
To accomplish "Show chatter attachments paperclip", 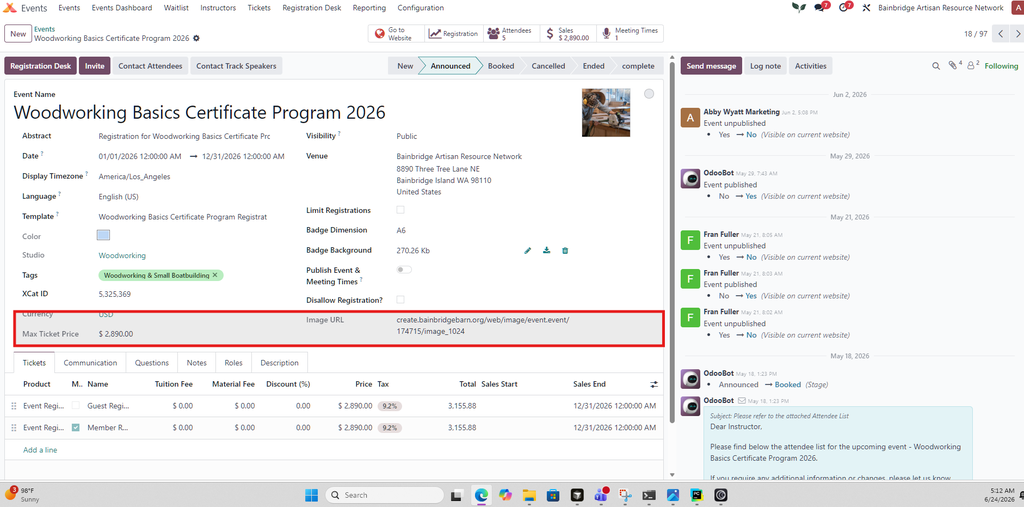I will (953, 66).
